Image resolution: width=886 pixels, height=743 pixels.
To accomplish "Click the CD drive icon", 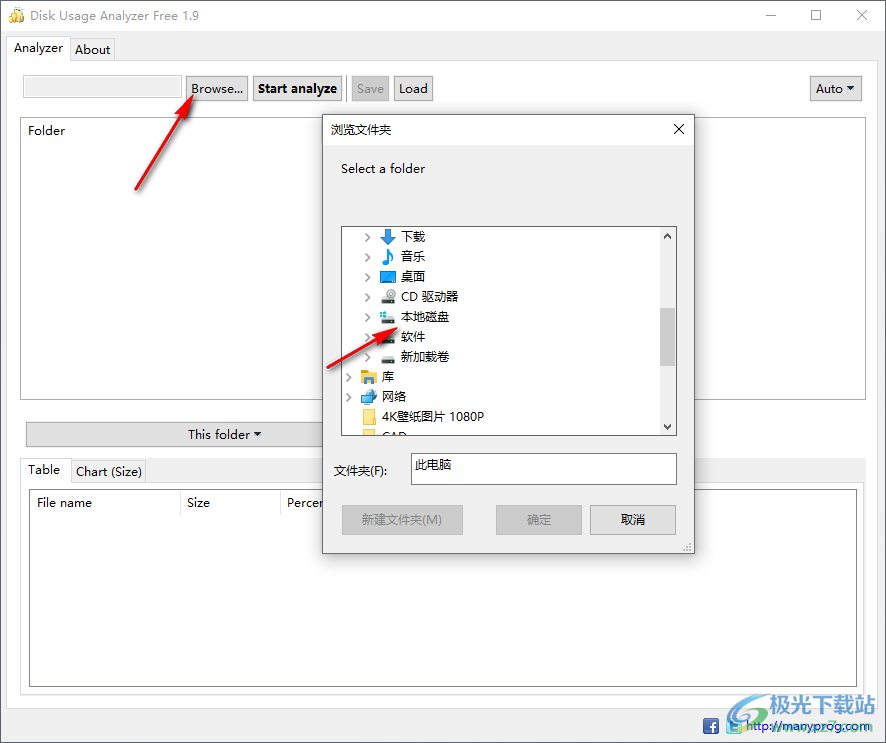I will point(388,297).
